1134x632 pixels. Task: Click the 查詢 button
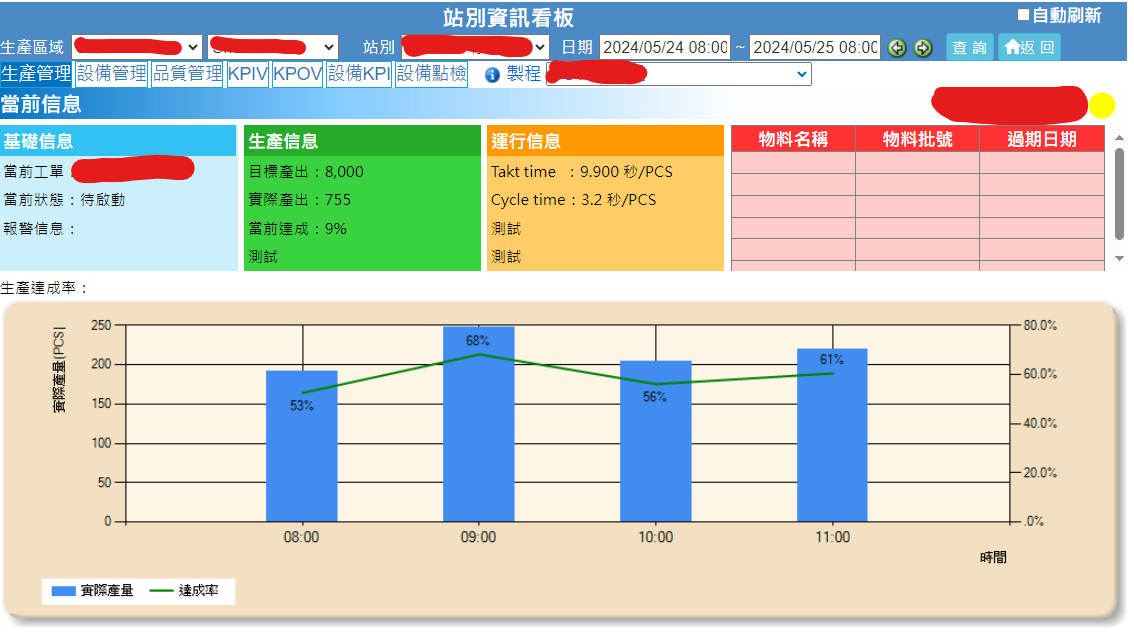tap(969, 48)
